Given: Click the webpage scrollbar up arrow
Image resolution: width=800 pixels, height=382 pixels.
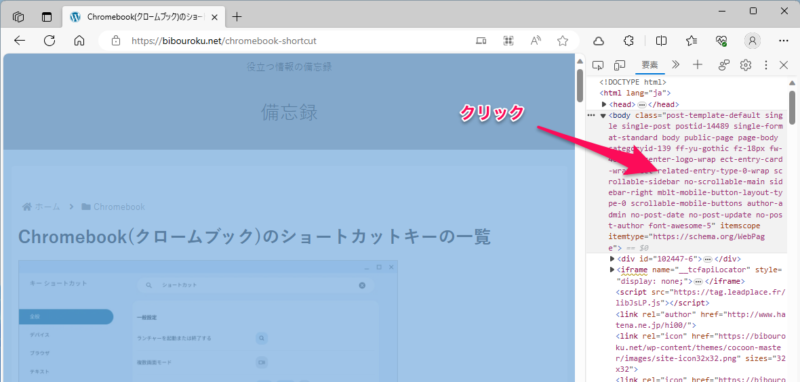Looking at the screenshot, I should click(580, 61).
